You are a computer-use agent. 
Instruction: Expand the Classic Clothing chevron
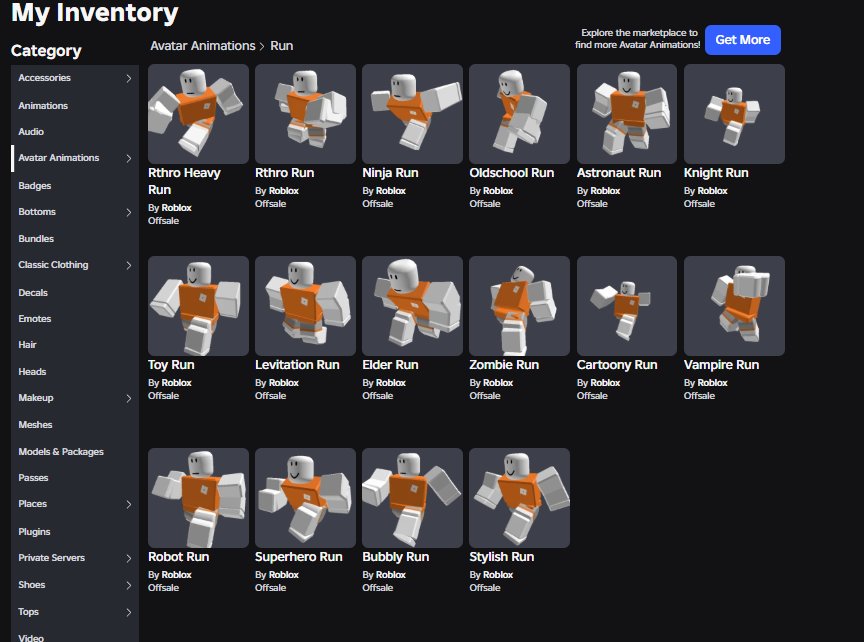point(128,265)
